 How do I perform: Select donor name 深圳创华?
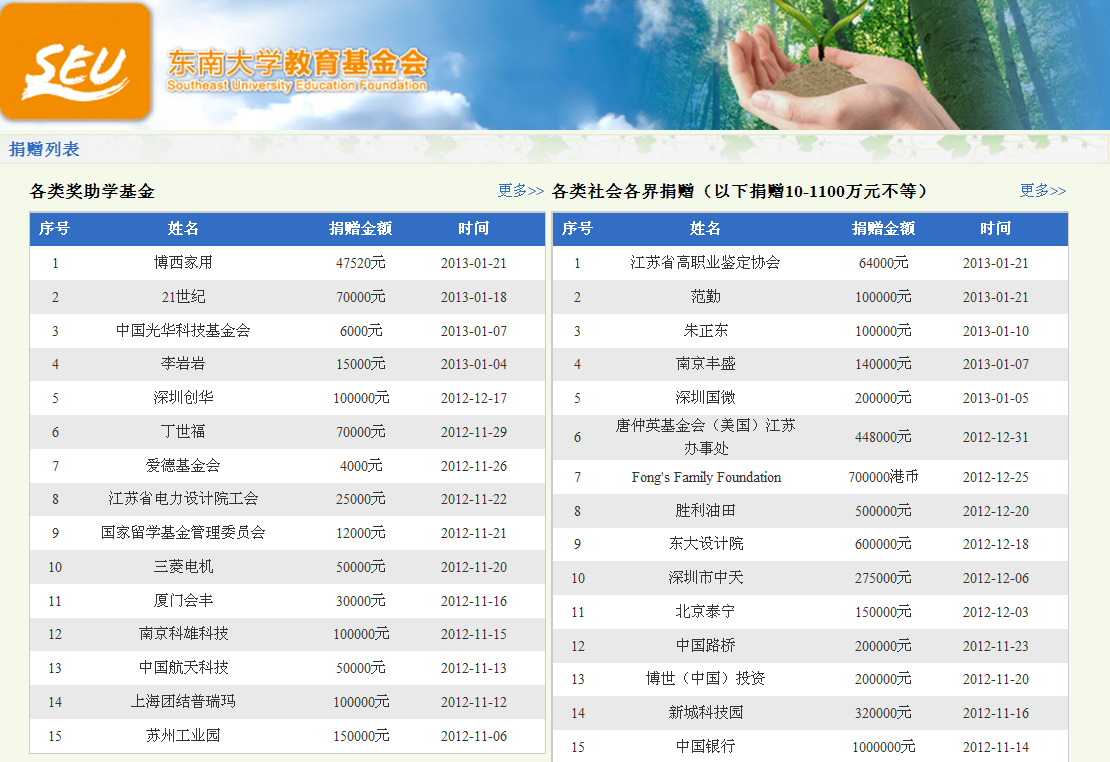pos(183,398)
